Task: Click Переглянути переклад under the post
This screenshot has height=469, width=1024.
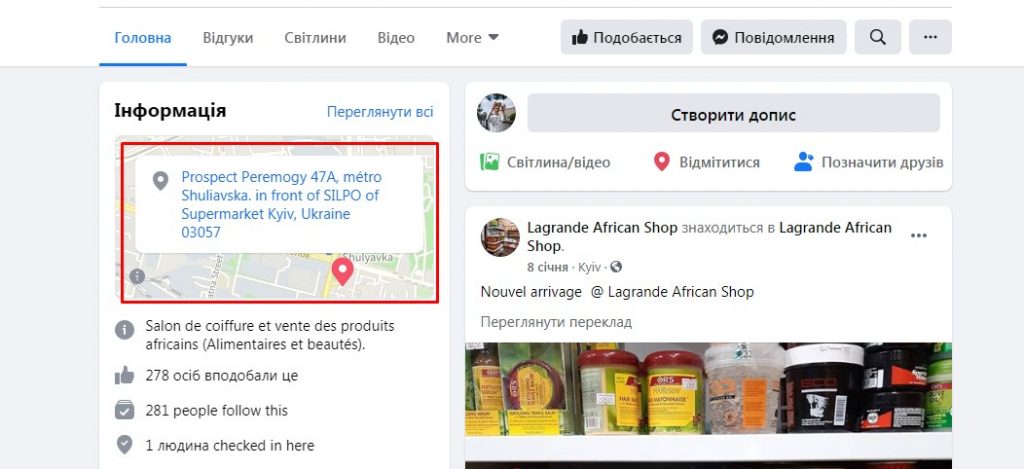Action: pyautogui.click(x=556, y=322)
